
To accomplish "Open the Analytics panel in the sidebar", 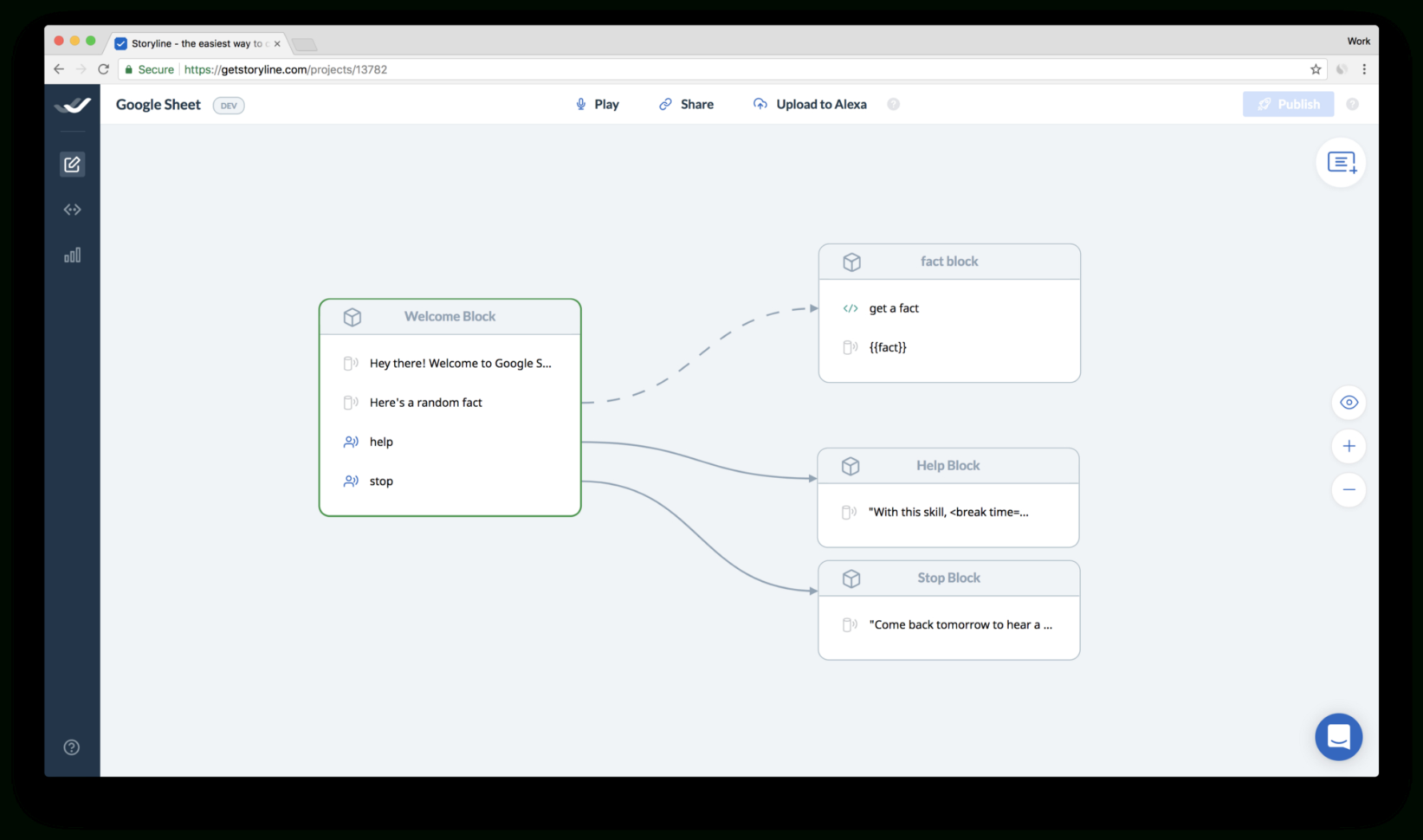I will (x=73, y=255).
